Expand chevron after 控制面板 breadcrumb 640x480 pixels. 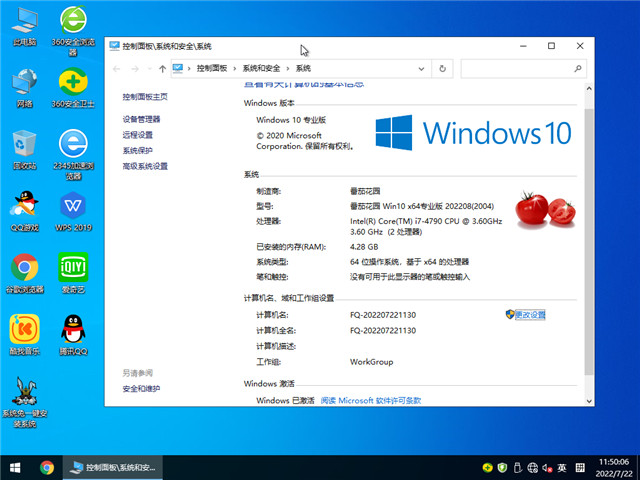(x=235, y=68)
